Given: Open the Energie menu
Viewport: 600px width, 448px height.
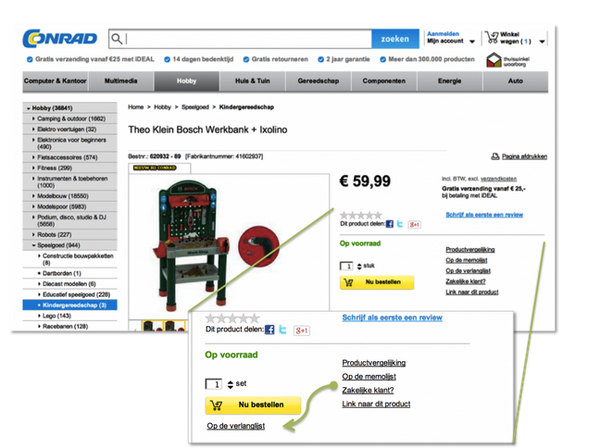Looking at the screenshot, I should pos(450,81).
